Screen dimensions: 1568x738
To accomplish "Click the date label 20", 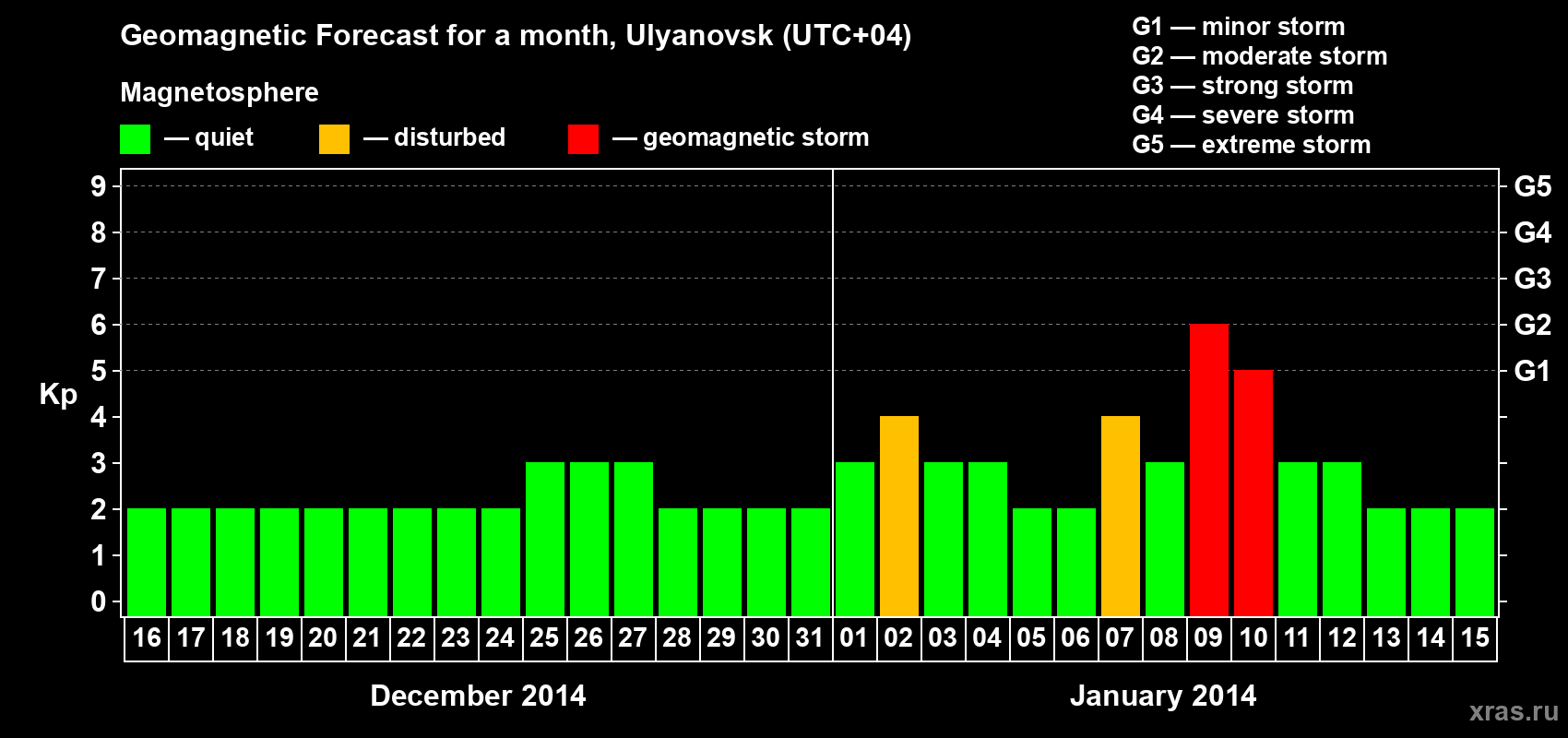I will 323,638.
